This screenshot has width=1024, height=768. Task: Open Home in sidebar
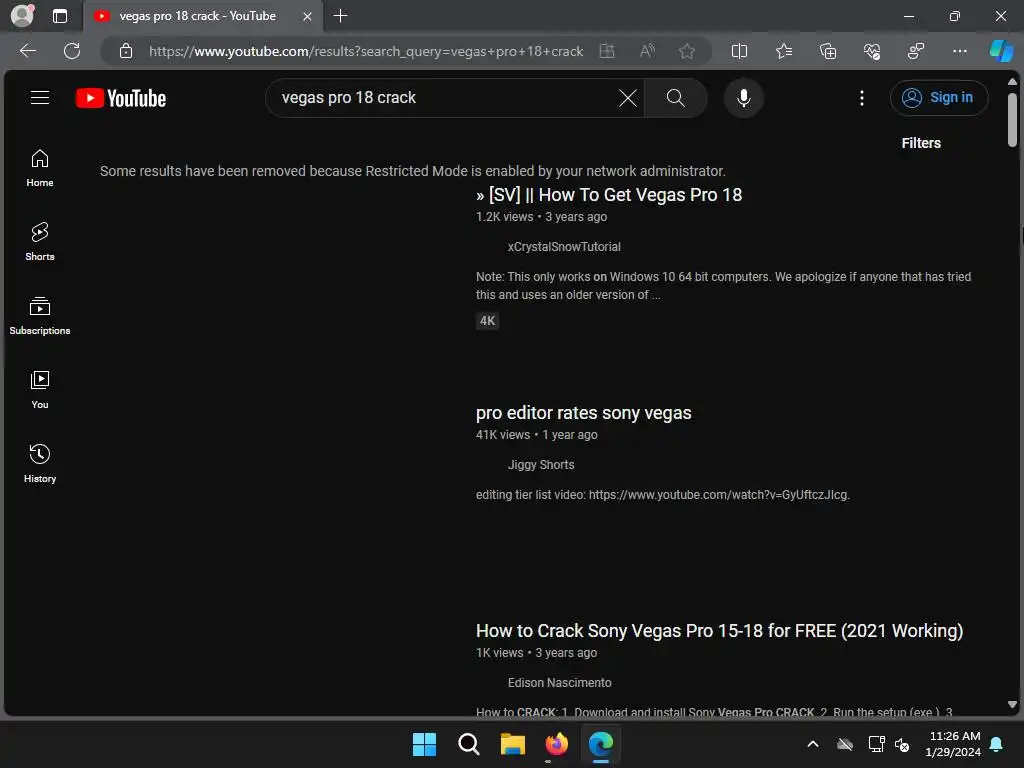tap(40, 168)
